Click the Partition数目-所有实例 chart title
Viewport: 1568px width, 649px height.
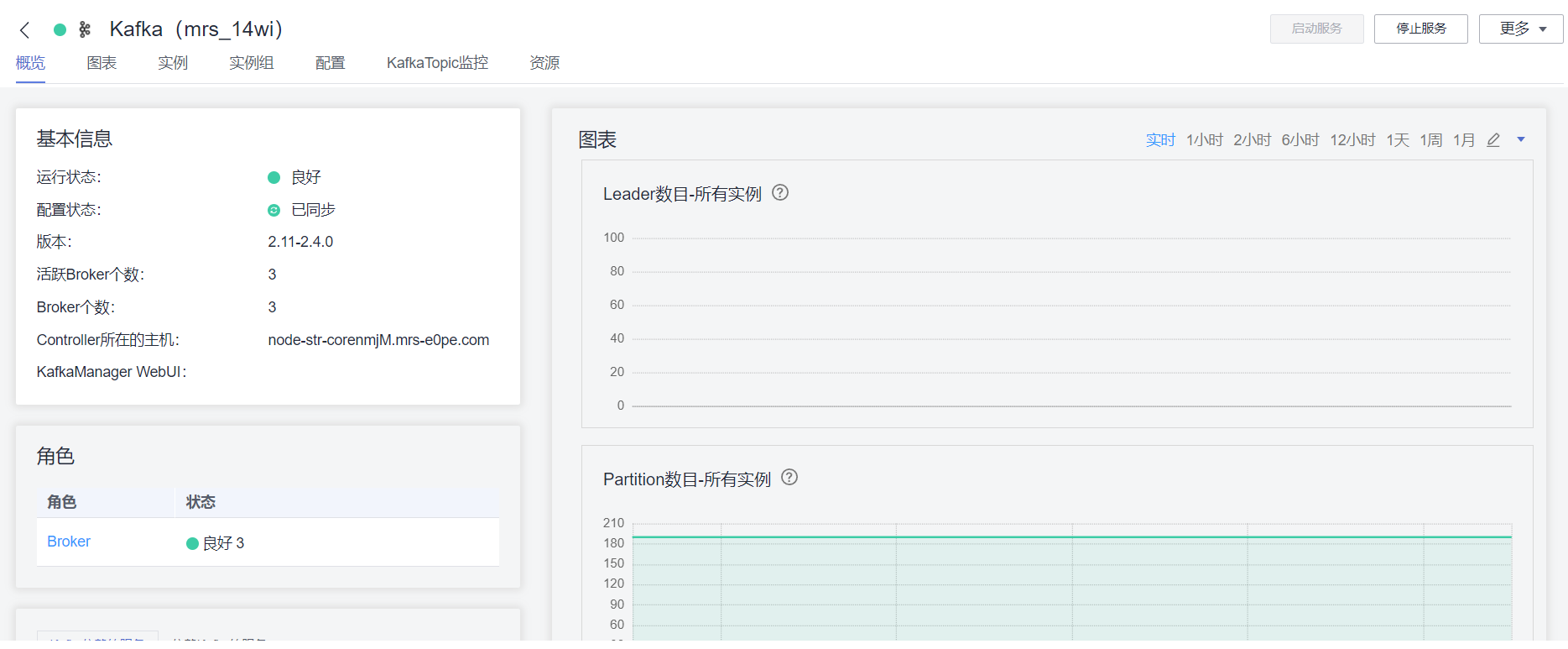click(x=687, y=479)
